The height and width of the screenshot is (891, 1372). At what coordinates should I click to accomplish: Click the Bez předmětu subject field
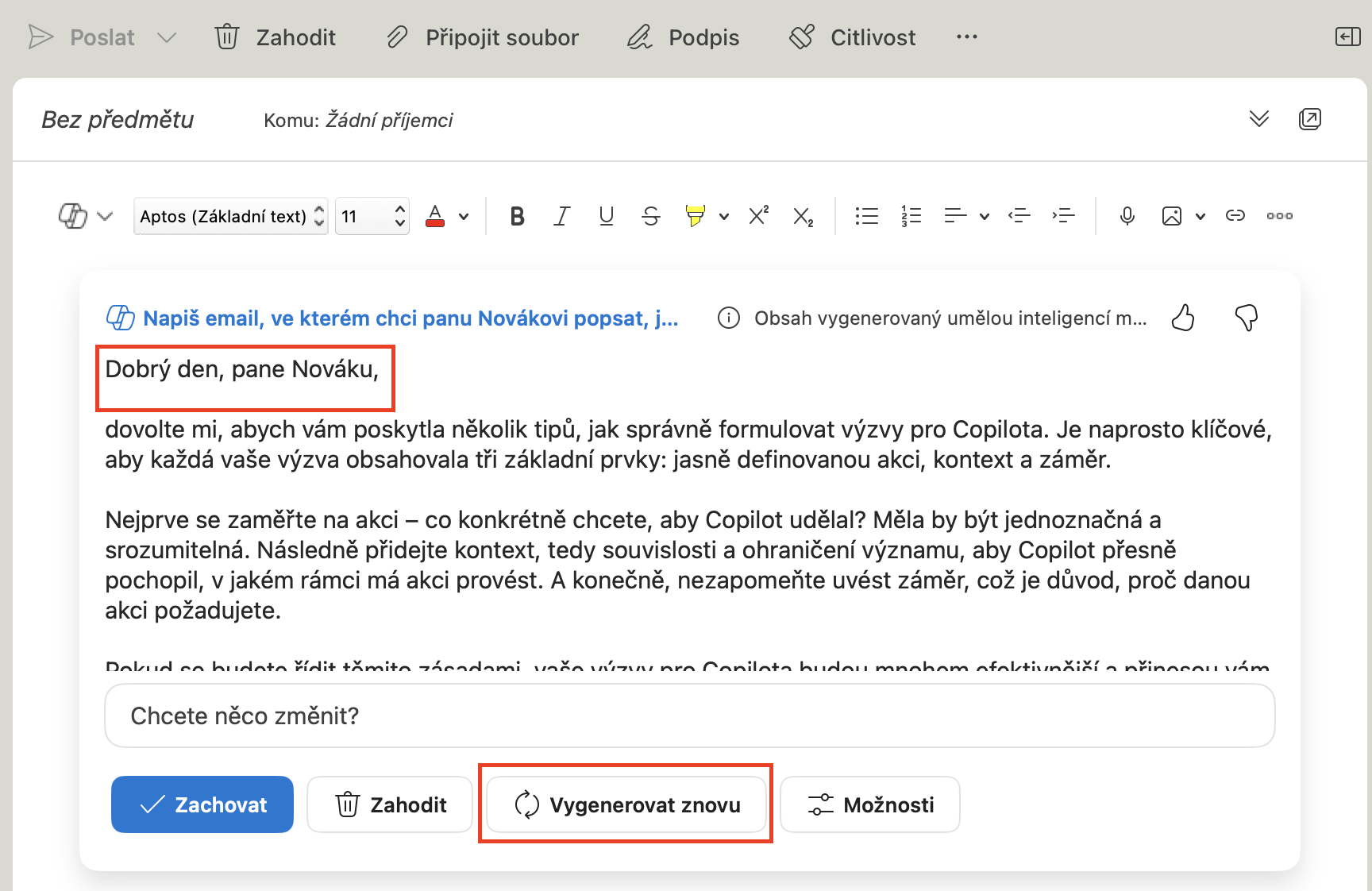click(x=118, y=120)
